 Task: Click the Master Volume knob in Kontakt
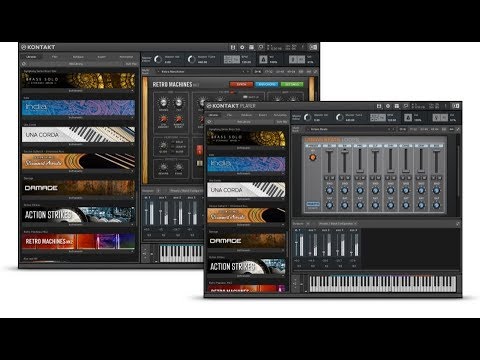pos(158,60)
